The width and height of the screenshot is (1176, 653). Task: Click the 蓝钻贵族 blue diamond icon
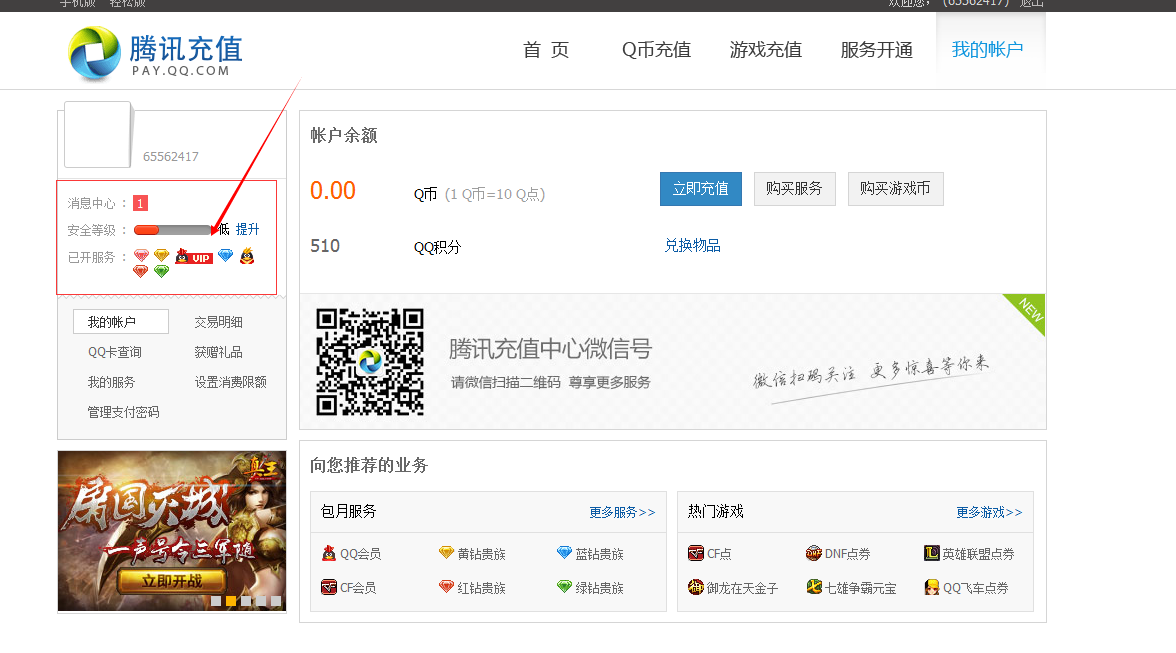pos(564,553)
